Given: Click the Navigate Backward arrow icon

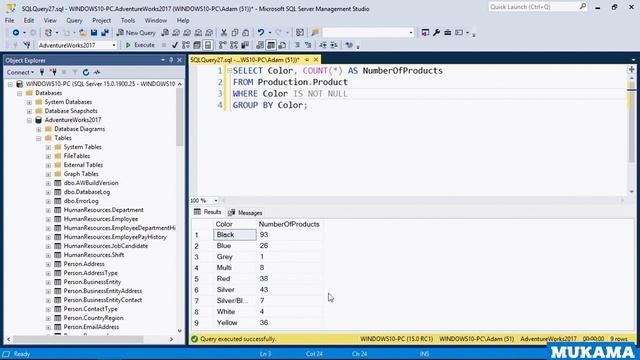Looking at the screenshot, I should coord(16,33).
